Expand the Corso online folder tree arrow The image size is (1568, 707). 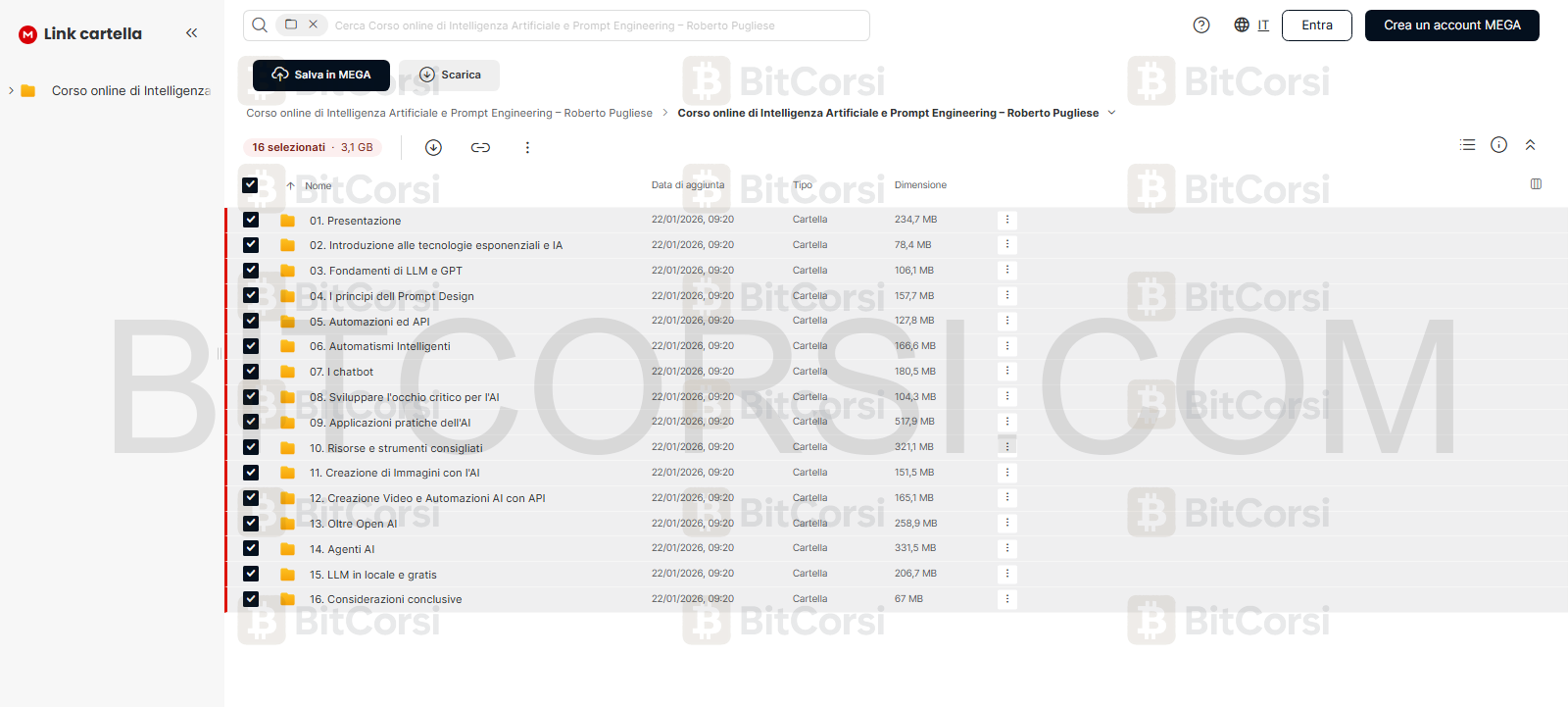[x=11, y=90]
